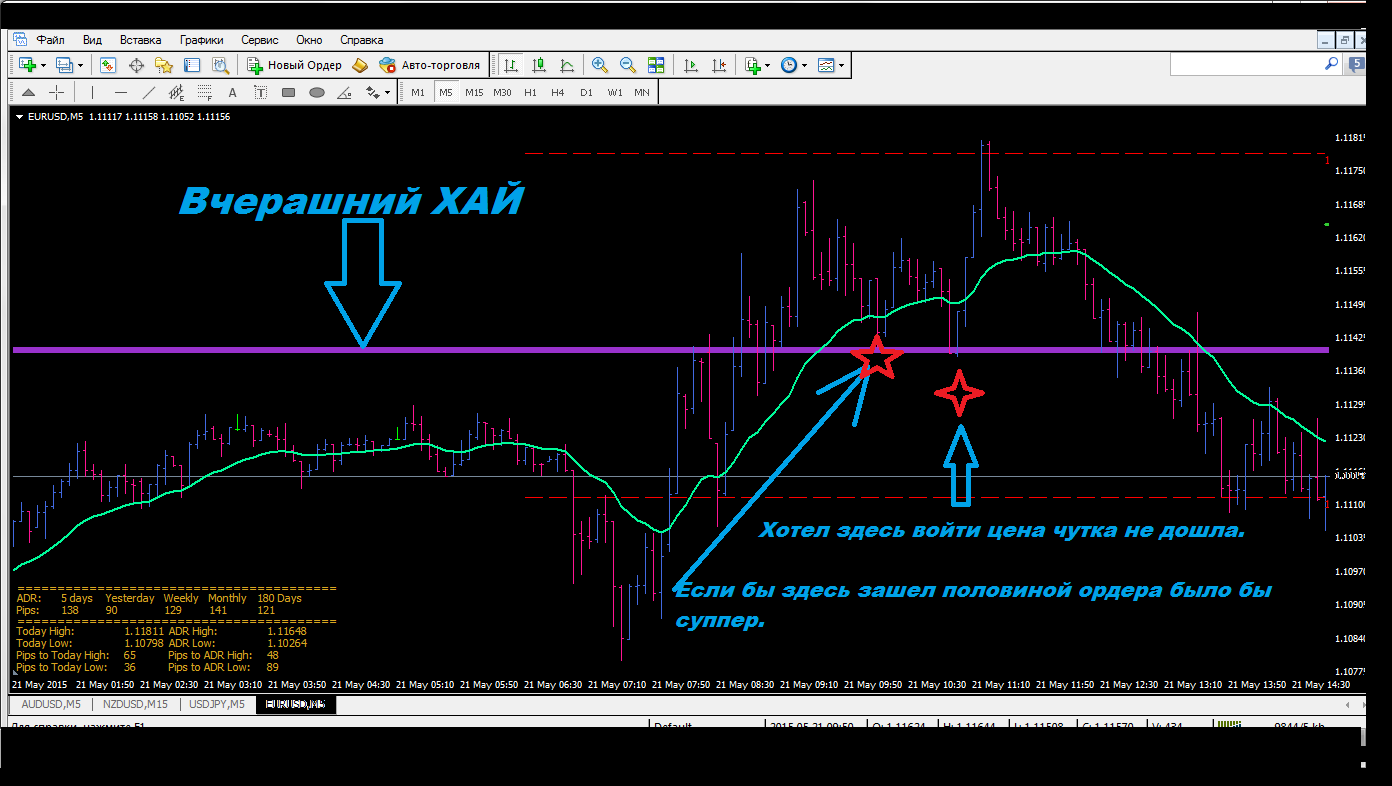This screenshot has height=786, width=1392.
Task: Open the Indicators list icon
Action: coord(752,65)
